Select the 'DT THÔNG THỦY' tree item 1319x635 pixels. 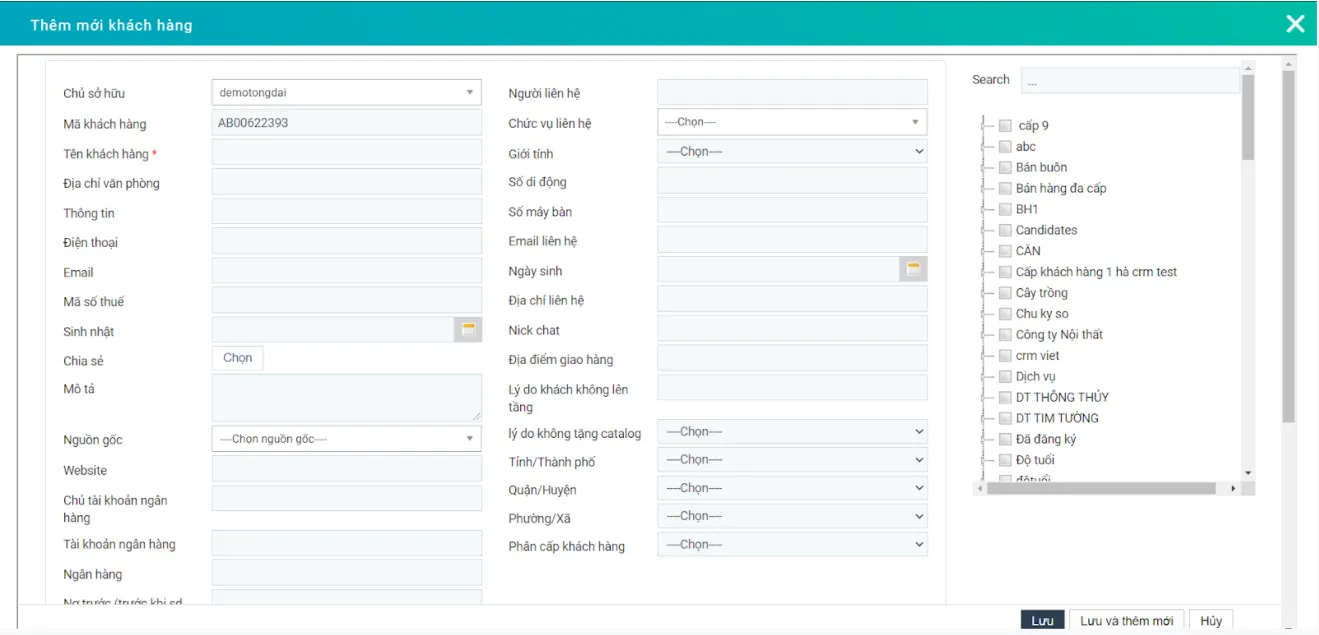point(1062,398)
